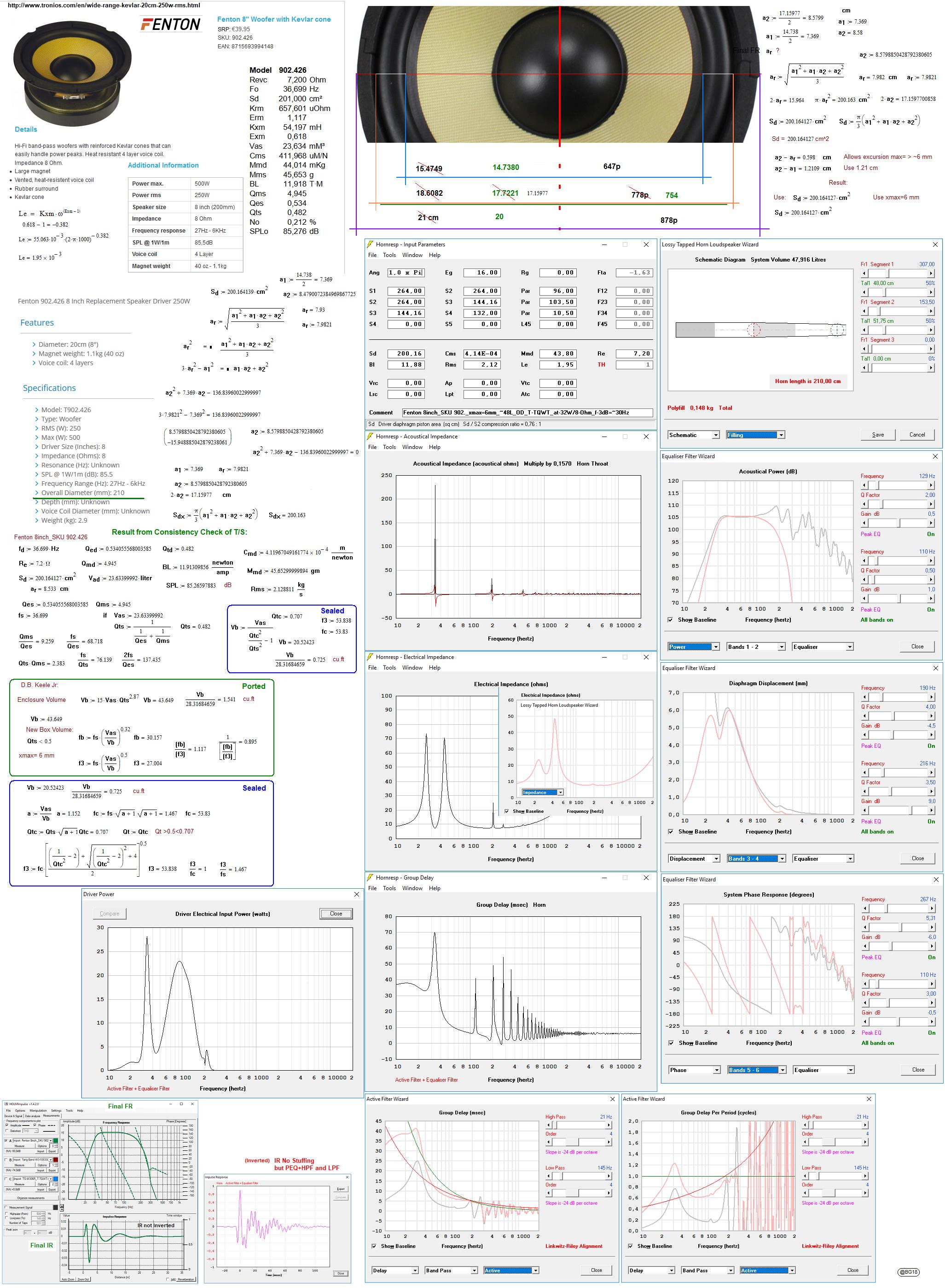The height and width of the screenshot is (1288, 945).
Task: Open the Power dropdown
Action: pos(694,647)
